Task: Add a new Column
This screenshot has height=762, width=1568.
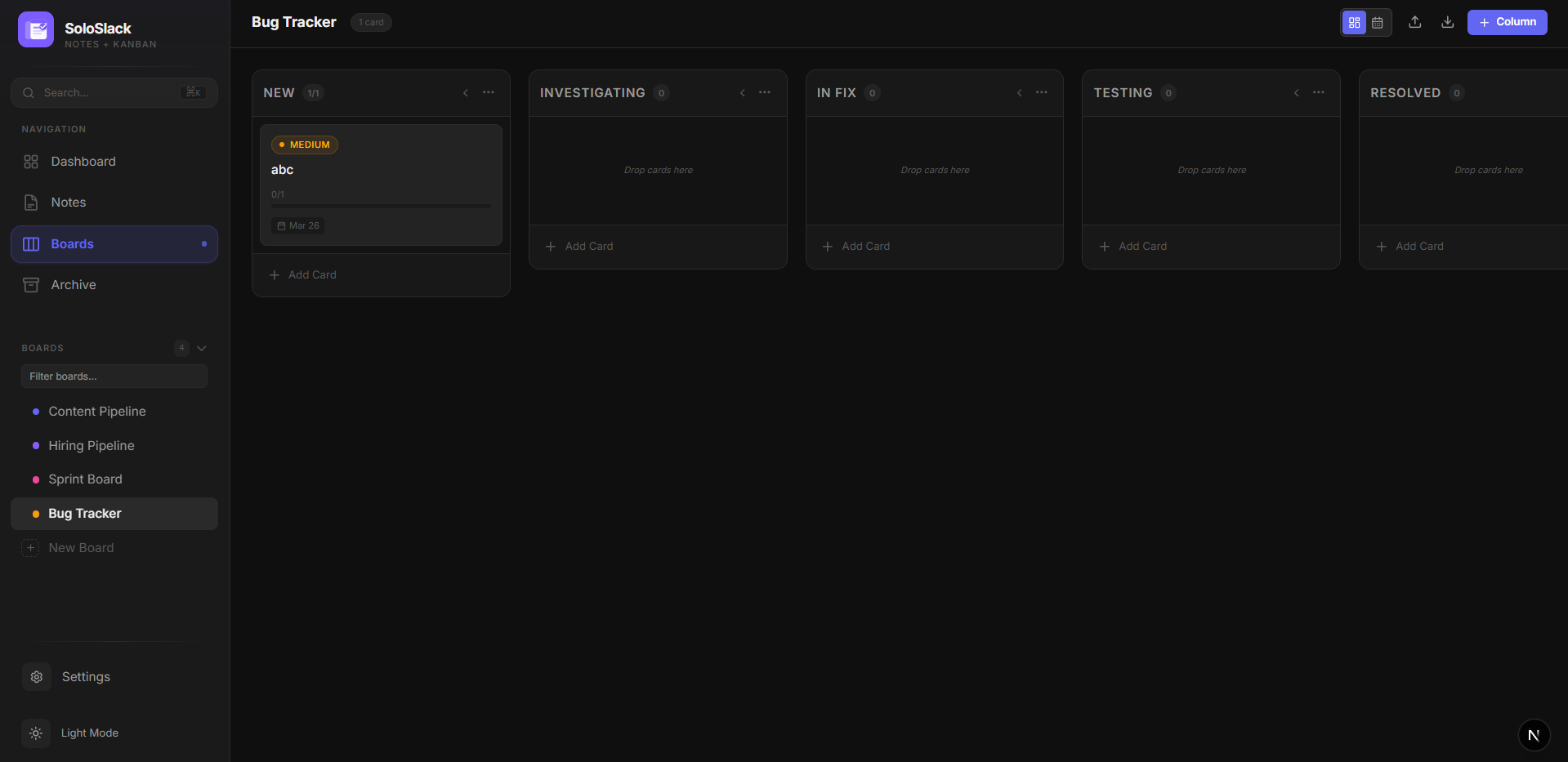Action: pyautogui.click(x=1508, y=22)
